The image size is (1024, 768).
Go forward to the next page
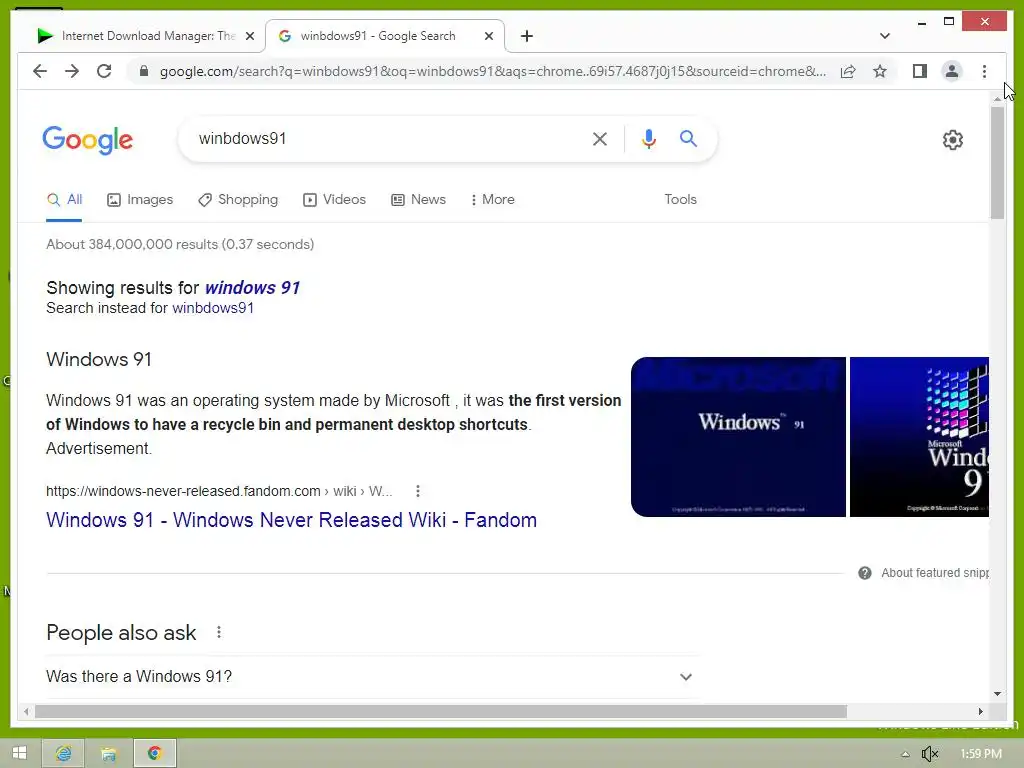(x=72, y=71)
